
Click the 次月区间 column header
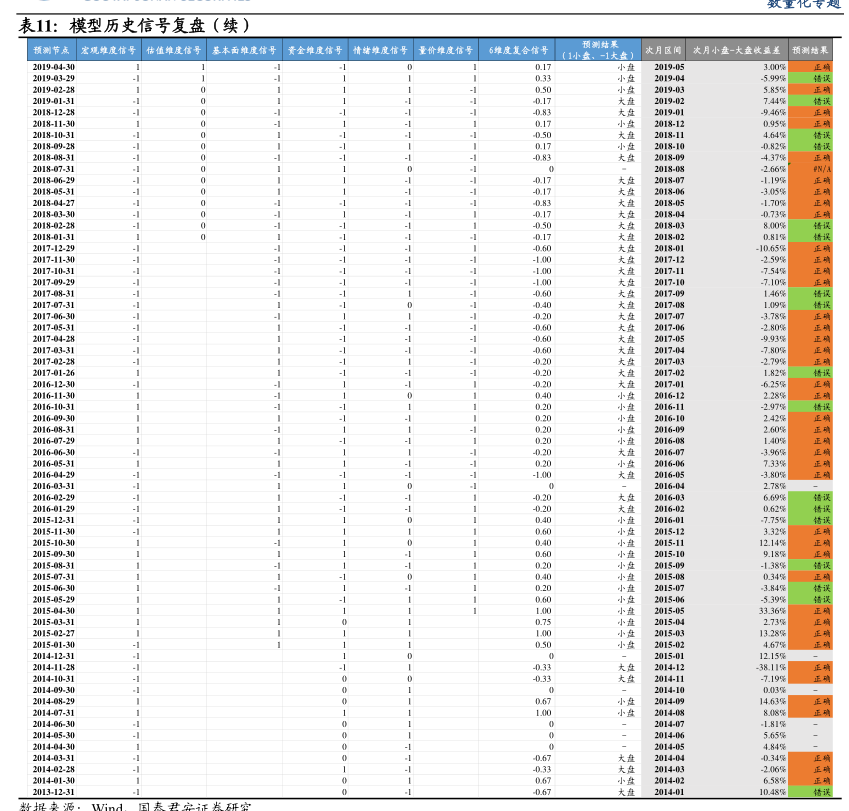click(662, 49)
